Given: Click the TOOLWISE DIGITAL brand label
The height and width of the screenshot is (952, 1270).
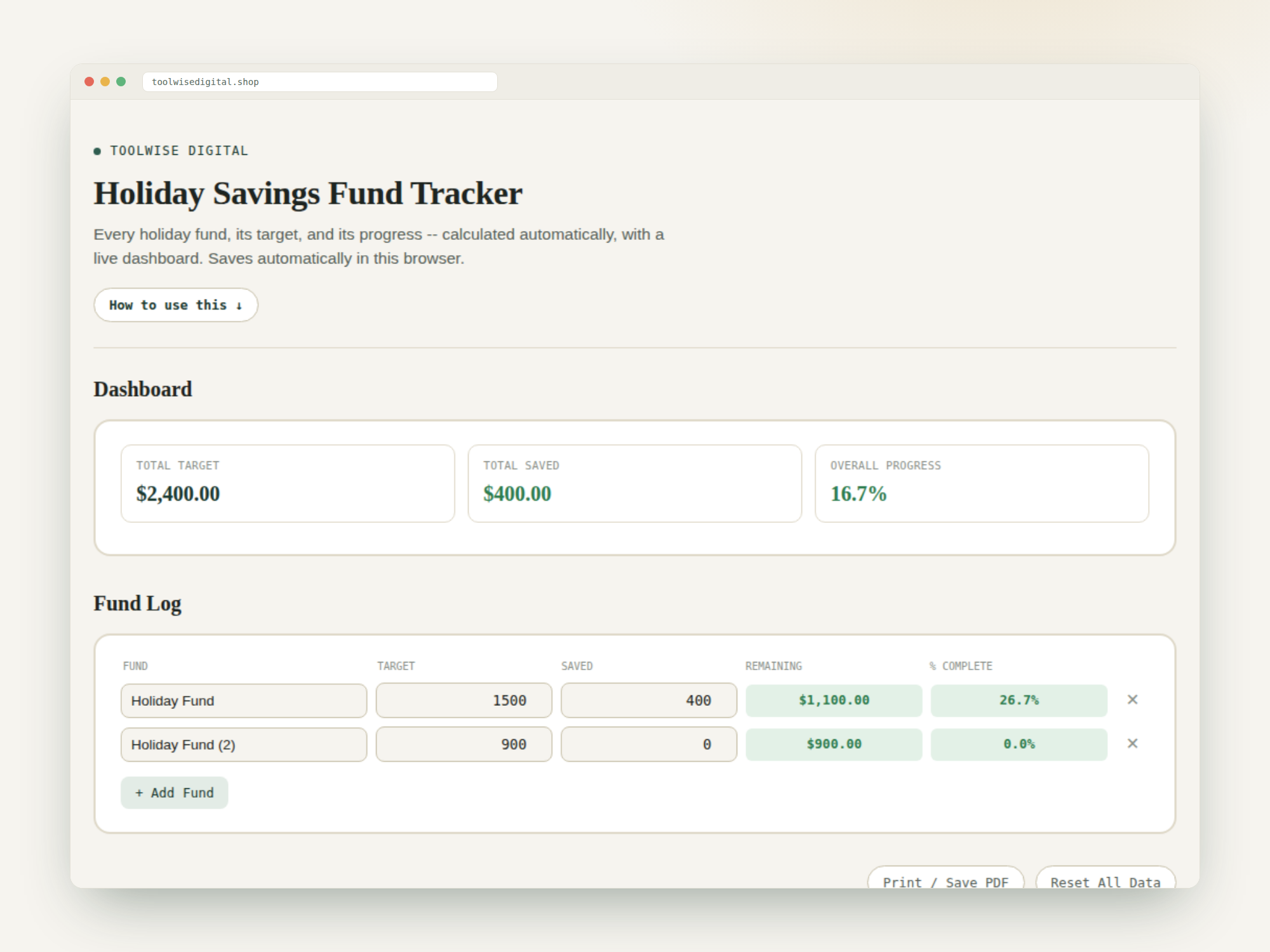Looking at the screenshot, I should (x=178, y=151).
